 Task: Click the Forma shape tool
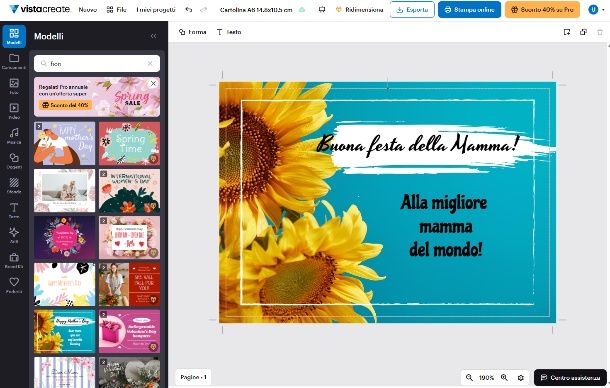tap(193, 32)
